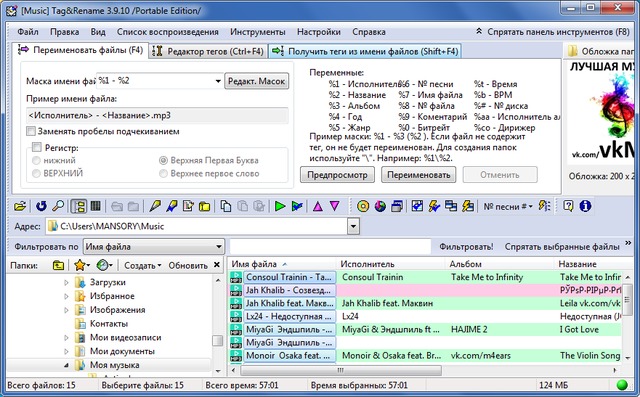Image resolution: width=640 pixels, height=397 pixels.
Task: Open the Настройки menu
Action: 319,32
